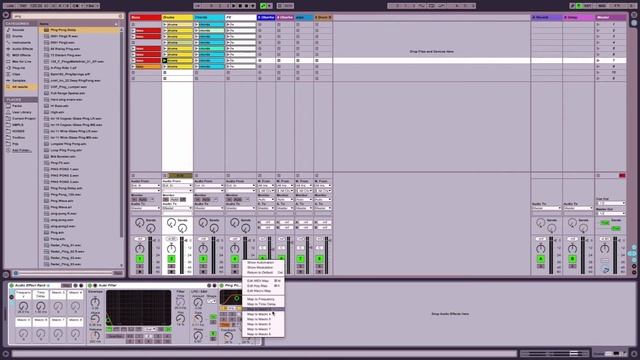Viewport: 640px width, 360px height.
Task: Click the transport Play button
Action: [233, 6]
